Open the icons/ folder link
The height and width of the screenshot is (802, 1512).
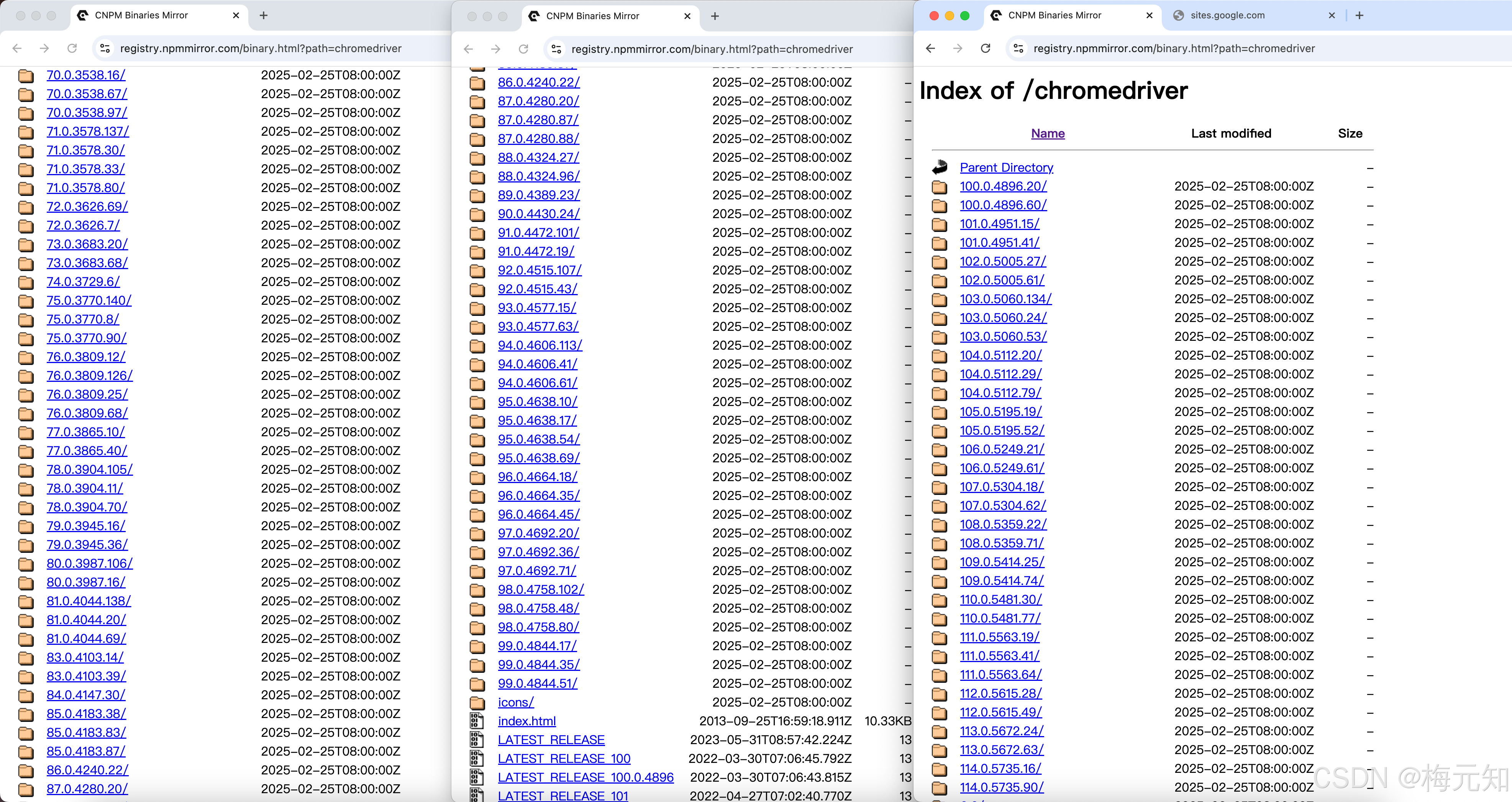tap(515, 702)
